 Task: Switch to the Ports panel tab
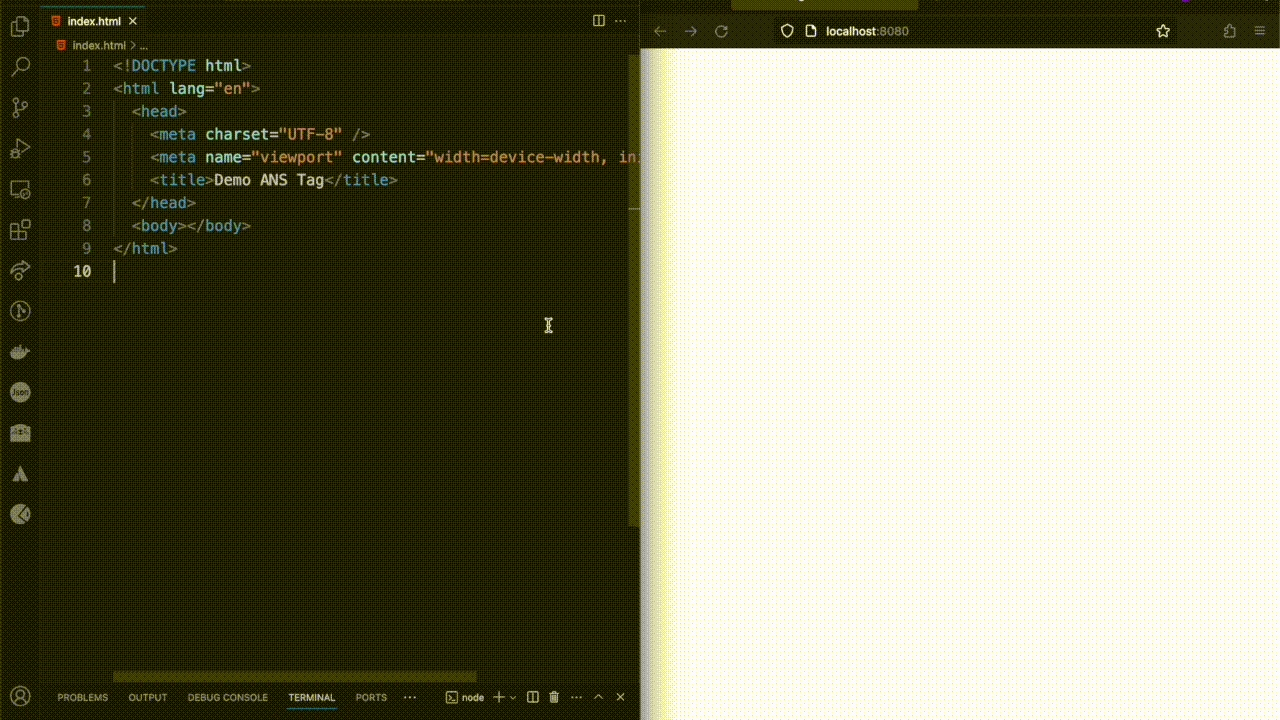[x=371, y=697]
